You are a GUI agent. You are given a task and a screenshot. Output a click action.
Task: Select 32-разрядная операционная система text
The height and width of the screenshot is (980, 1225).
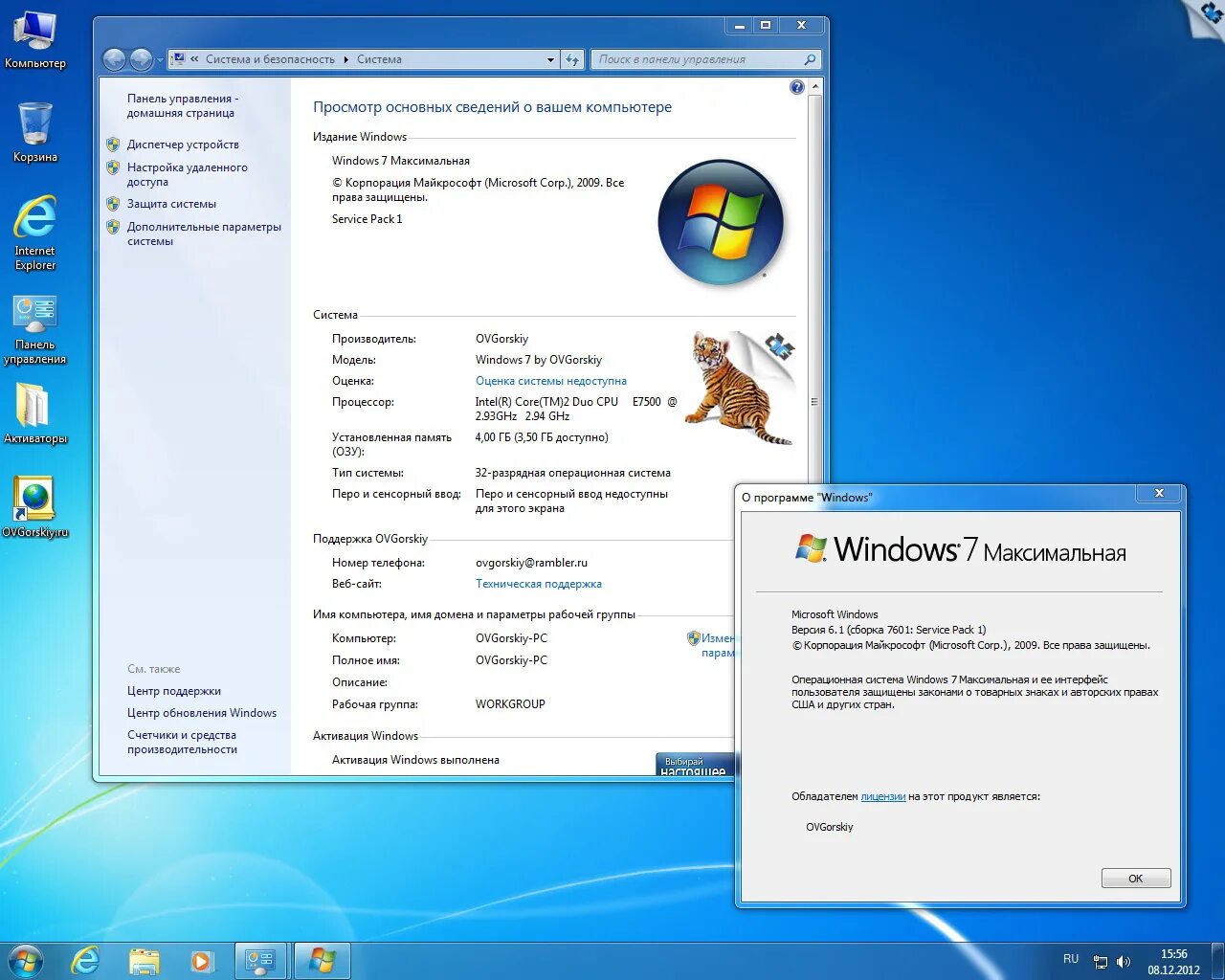point(572,473)
